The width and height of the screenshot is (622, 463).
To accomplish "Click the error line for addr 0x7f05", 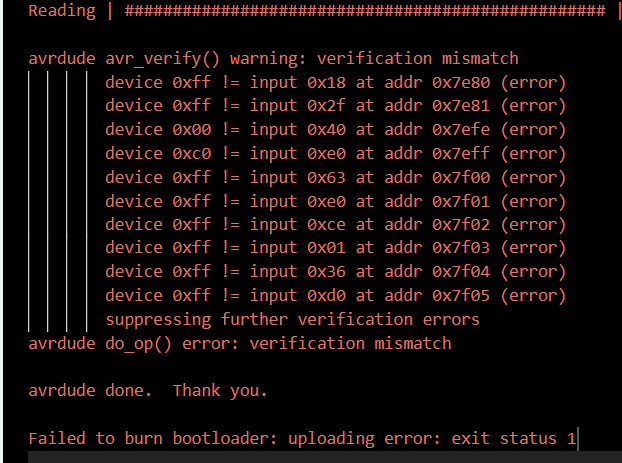I will point(336,296).
